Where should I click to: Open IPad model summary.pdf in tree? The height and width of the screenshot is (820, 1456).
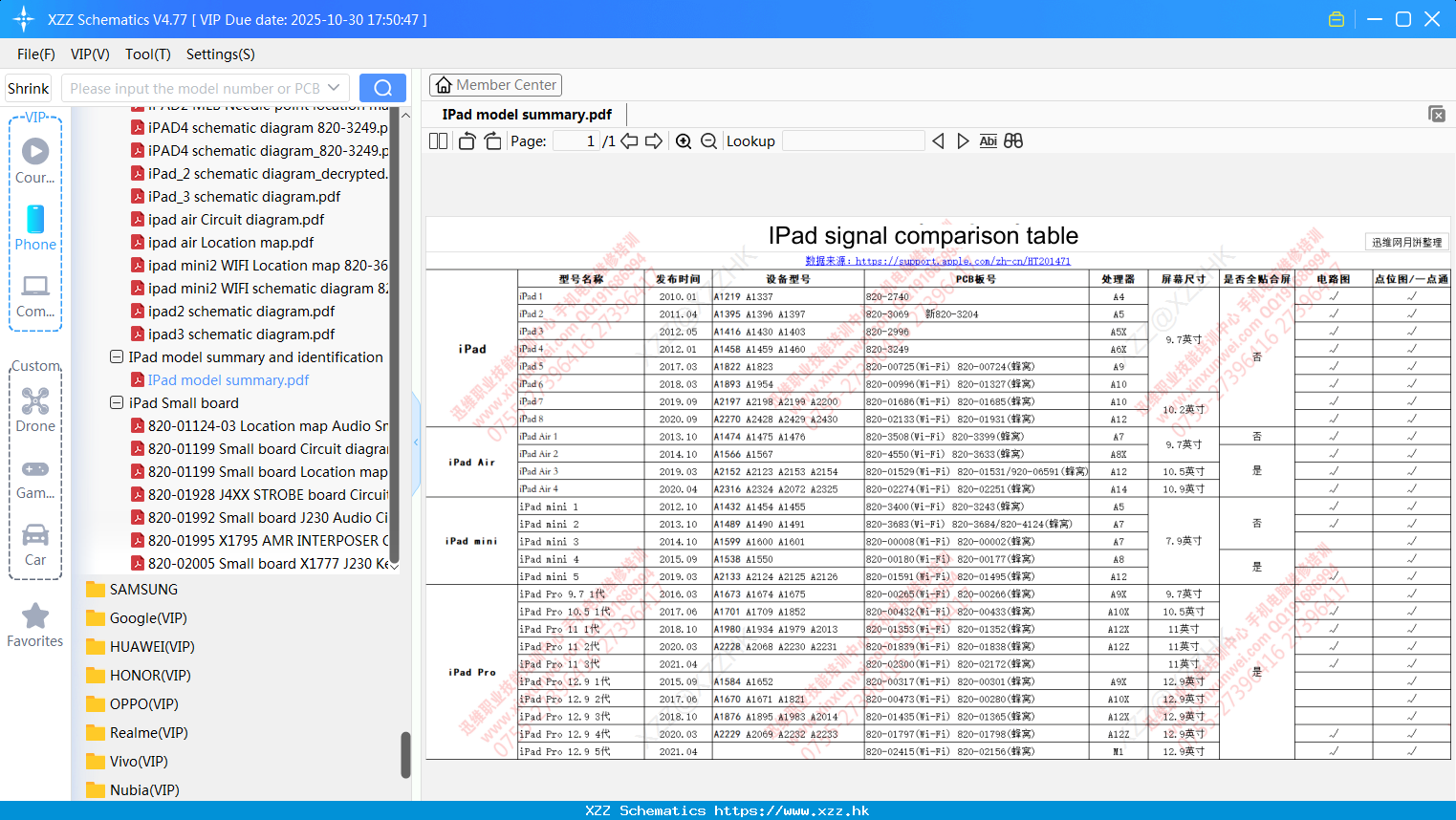[228, 380]
